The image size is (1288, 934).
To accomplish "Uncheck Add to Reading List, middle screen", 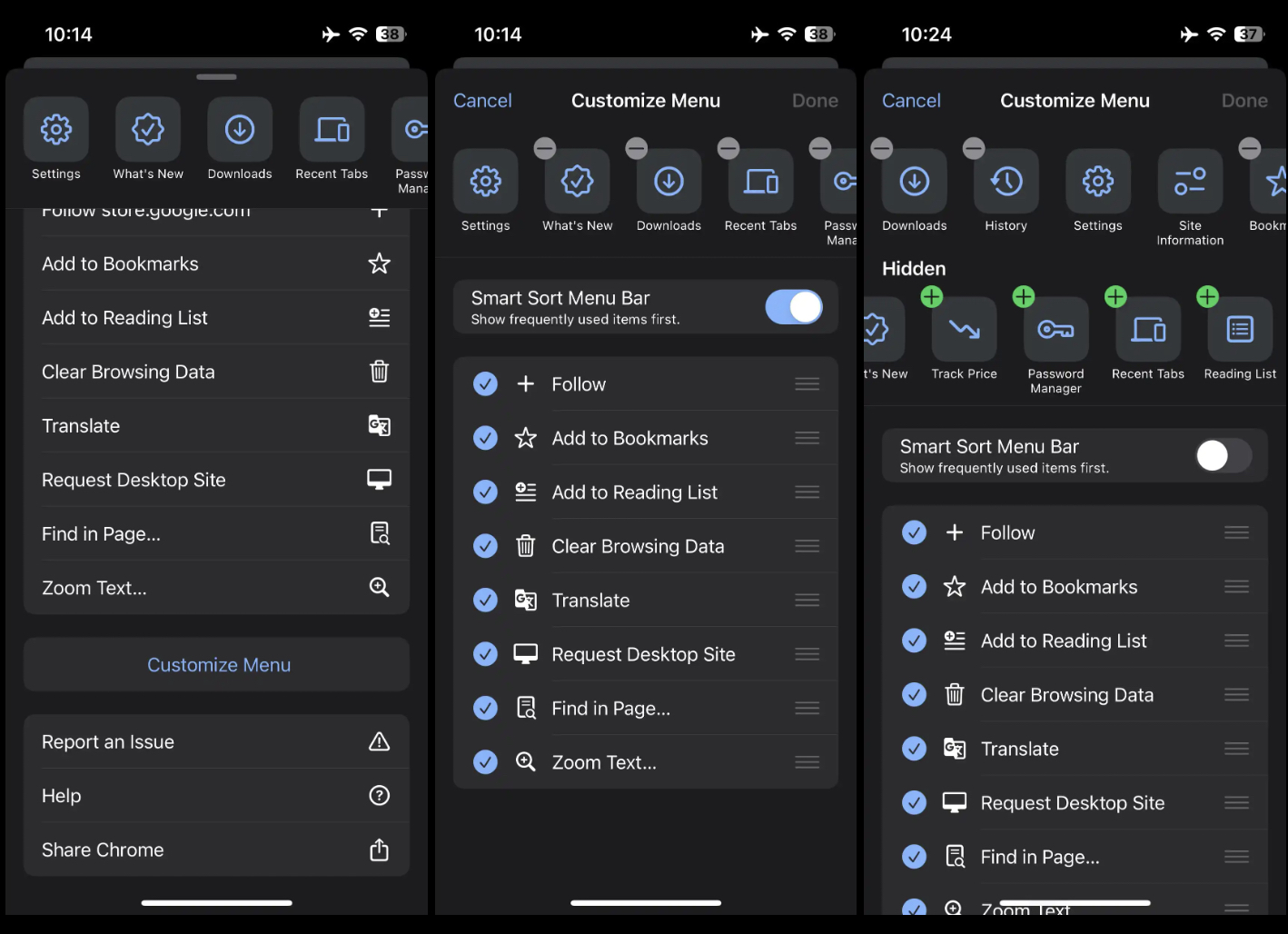I will [x=486, y=492].
